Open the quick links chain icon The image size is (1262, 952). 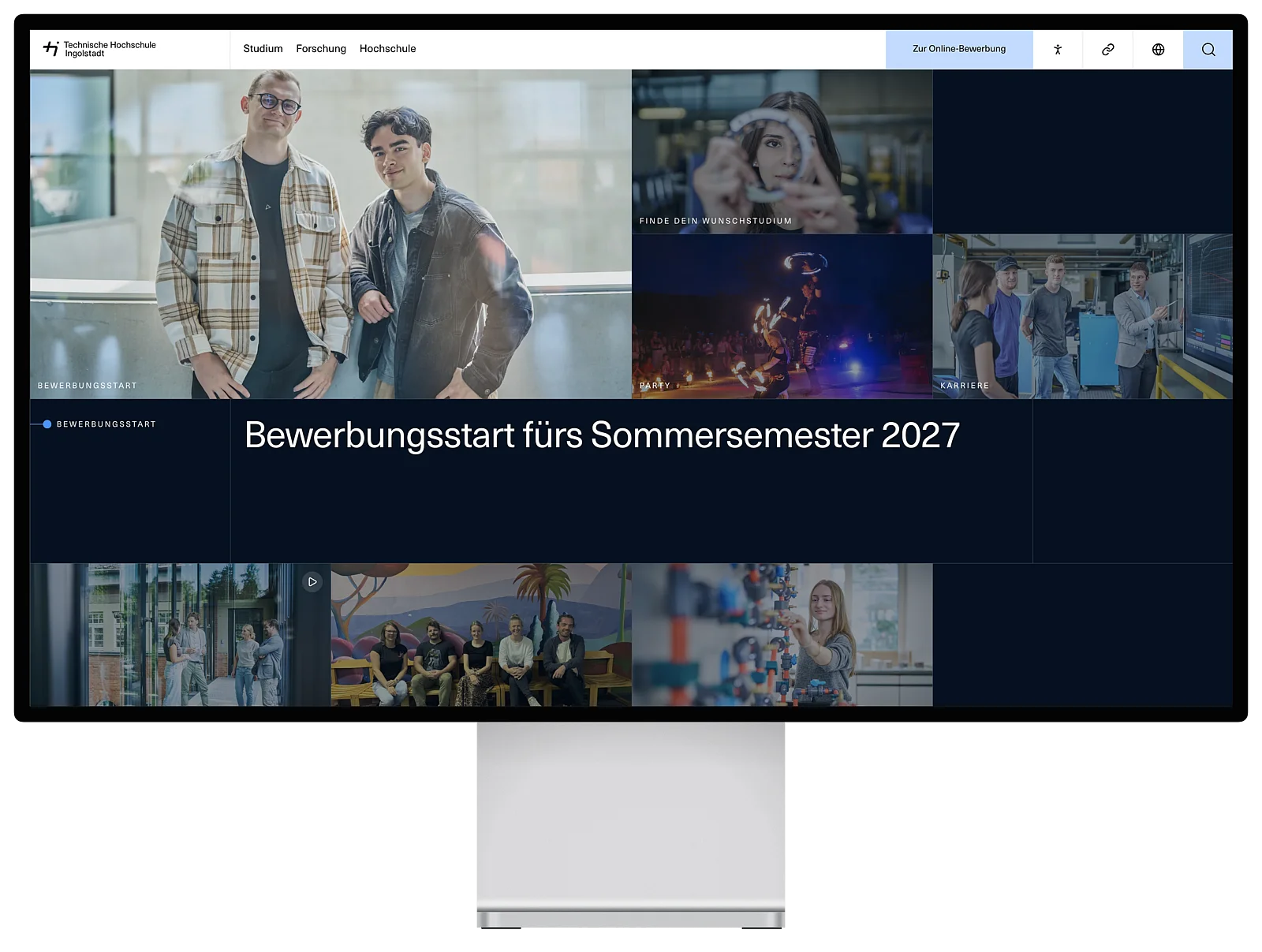(1108, 50)
